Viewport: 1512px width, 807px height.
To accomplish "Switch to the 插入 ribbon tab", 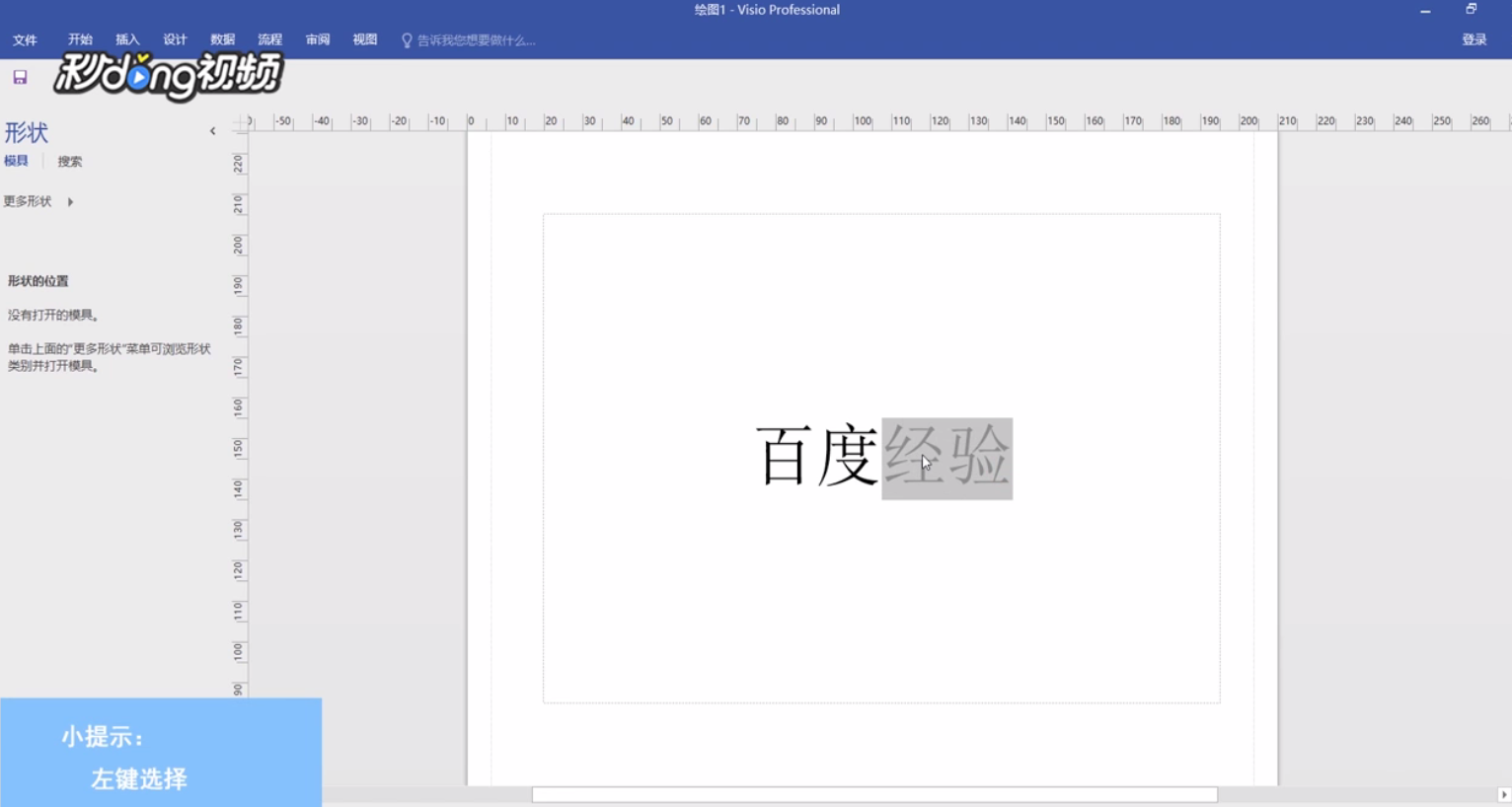I will (127, 40).
